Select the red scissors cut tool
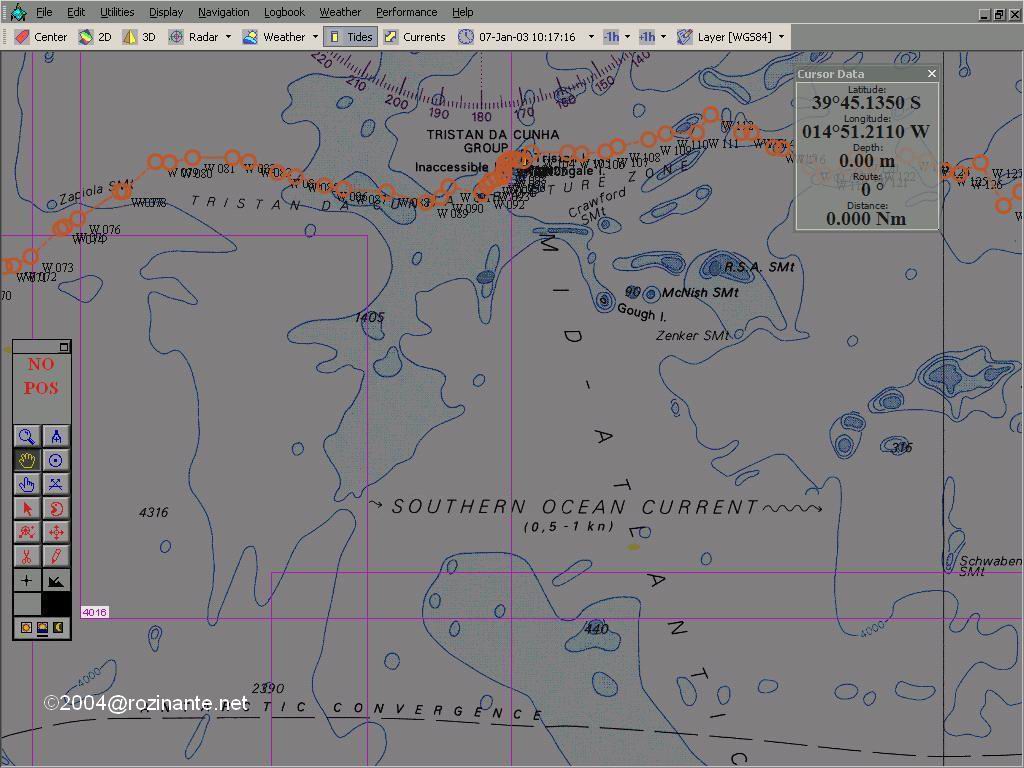Screen dimensions: 1024x768 click(27, 557)
